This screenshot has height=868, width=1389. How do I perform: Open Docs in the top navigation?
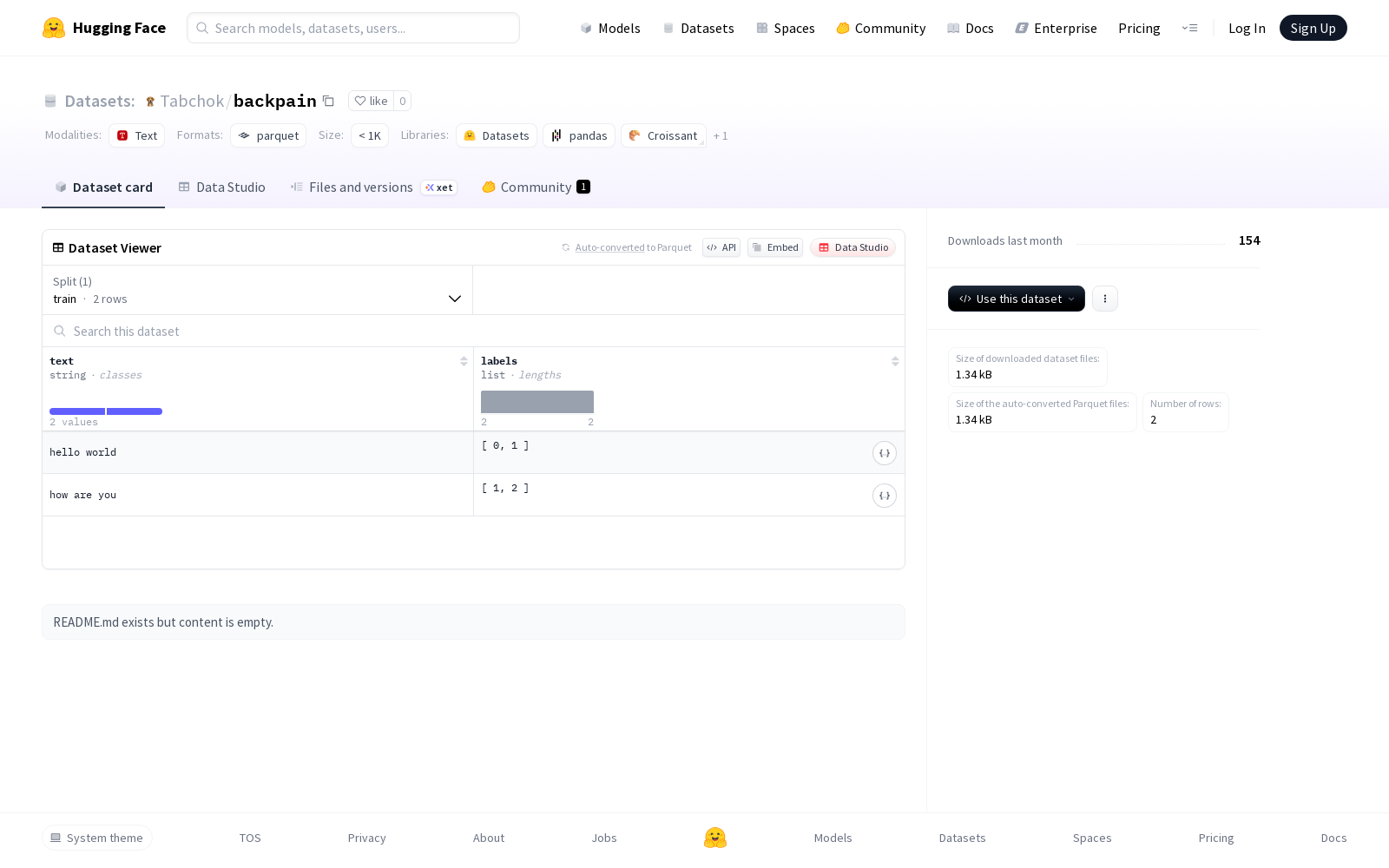pyautogui.click(x=970, y=28)
